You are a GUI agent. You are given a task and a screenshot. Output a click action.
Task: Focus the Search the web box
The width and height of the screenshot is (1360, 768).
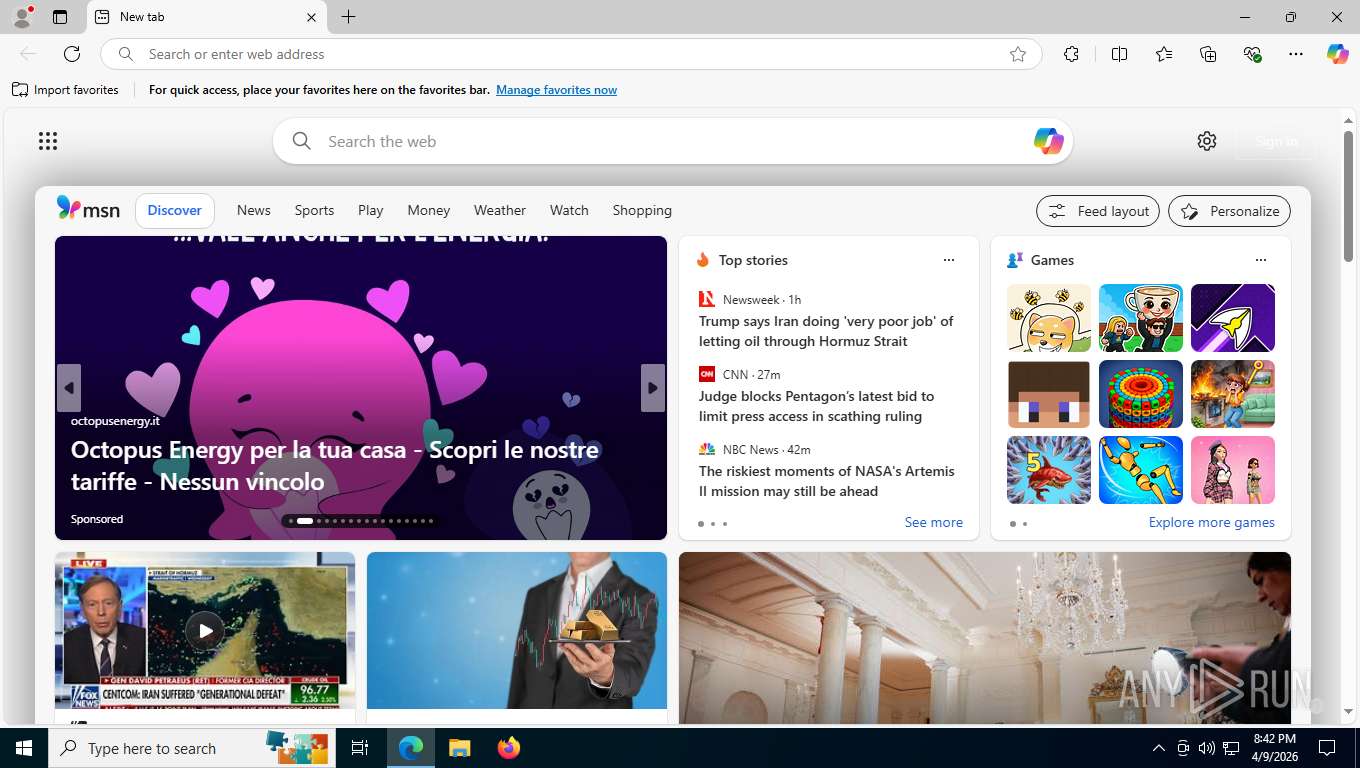pyautogui.click(x=673, y=141)
